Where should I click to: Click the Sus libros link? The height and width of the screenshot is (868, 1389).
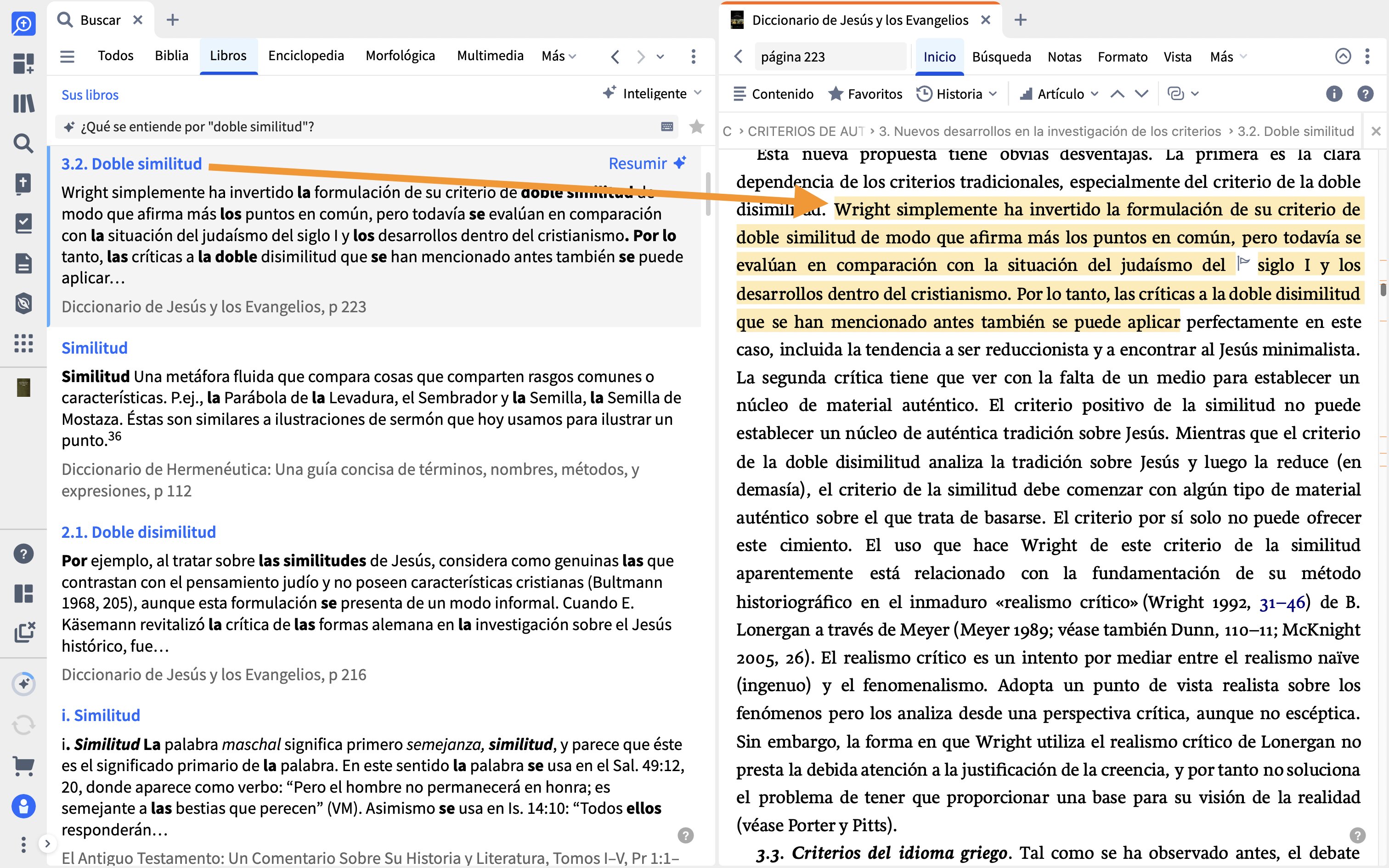click(90, 95)
